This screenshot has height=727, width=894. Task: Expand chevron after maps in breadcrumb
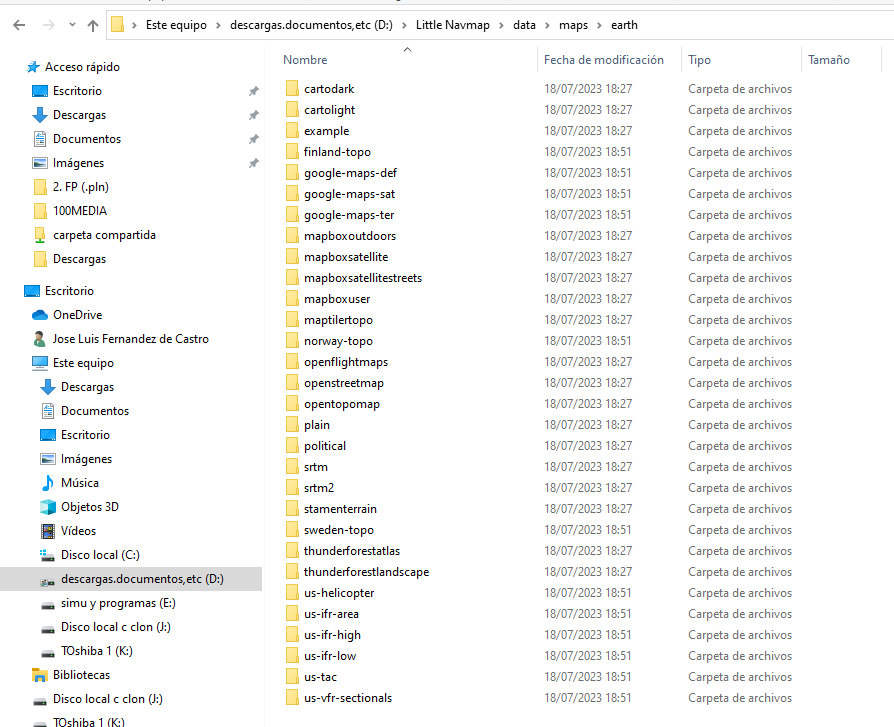tap(599, 25)
